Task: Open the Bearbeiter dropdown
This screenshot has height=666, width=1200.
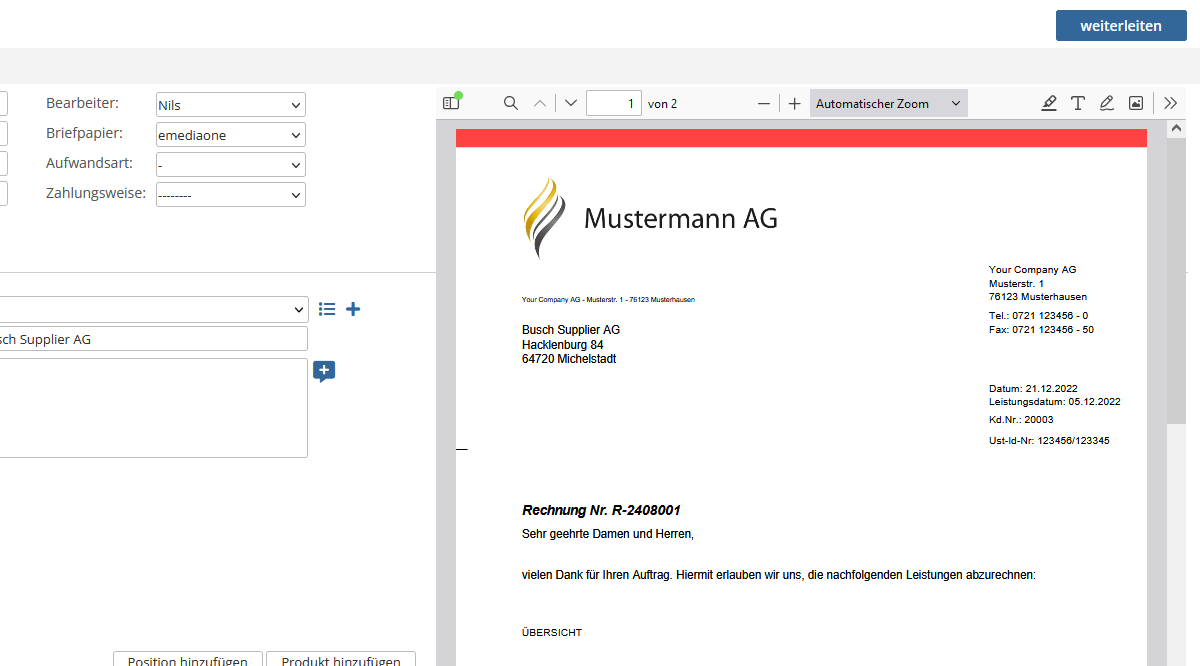Action: click(x=231, y=105)
